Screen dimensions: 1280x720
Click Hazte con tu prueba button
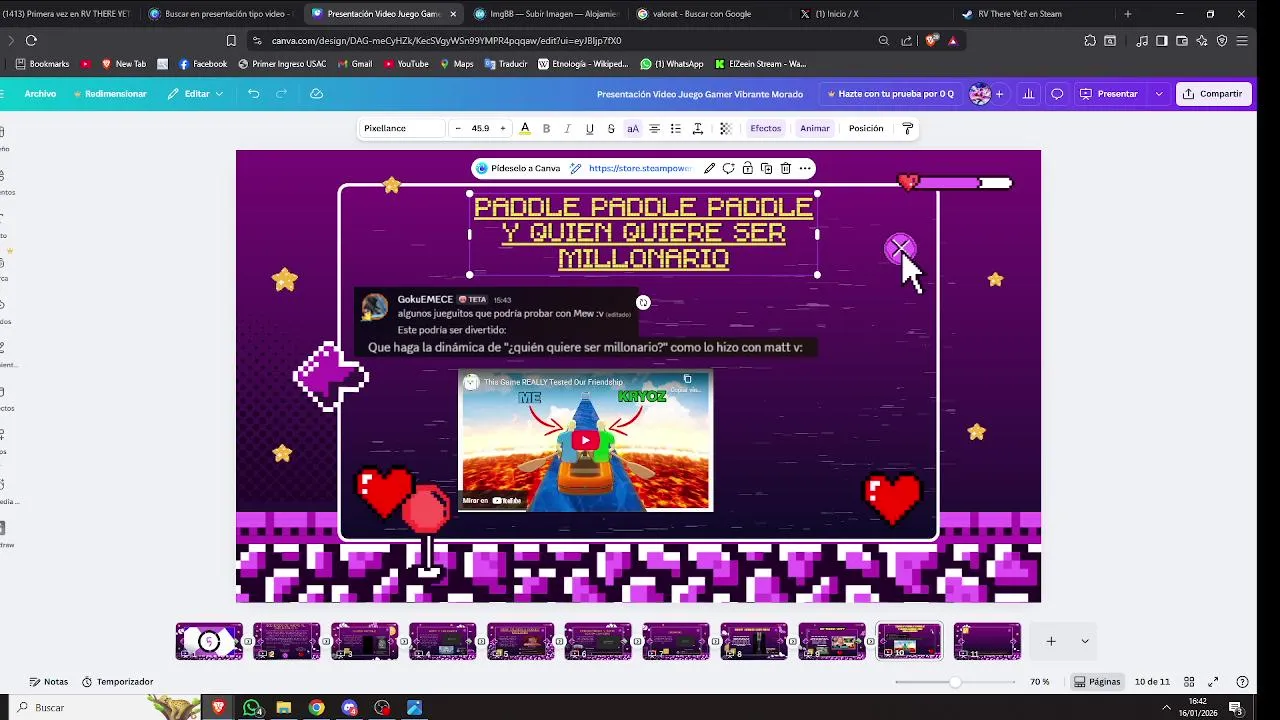[890, 93]
